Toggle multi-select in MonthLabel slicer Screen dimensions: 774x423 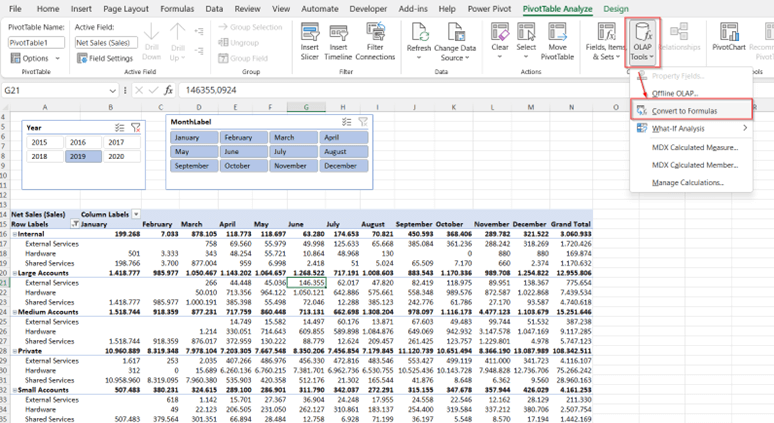point(347,122)
